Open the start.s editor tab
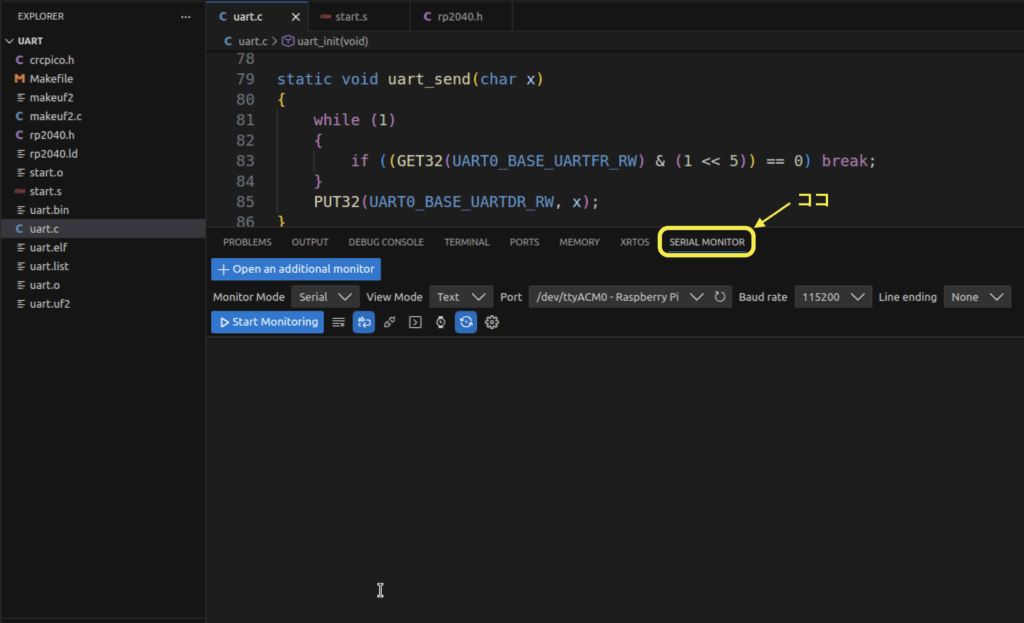Image resolution: width=1024 pixels, height=623 pixels. [x=351, y=17]
